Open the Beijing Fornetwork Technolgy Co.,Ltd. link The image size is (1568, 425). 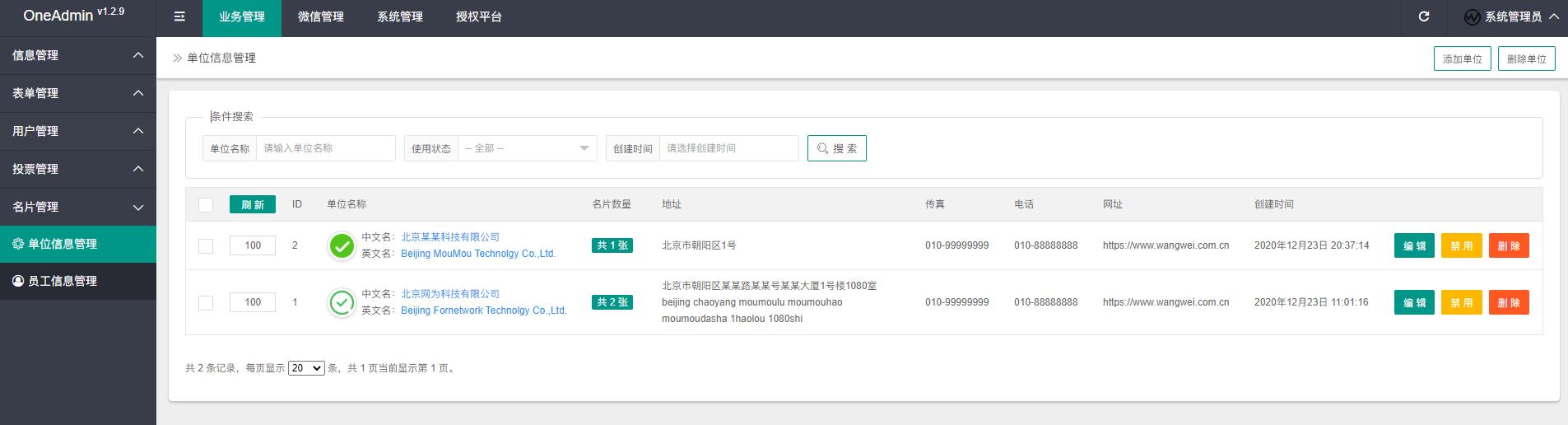pos(484,311)
